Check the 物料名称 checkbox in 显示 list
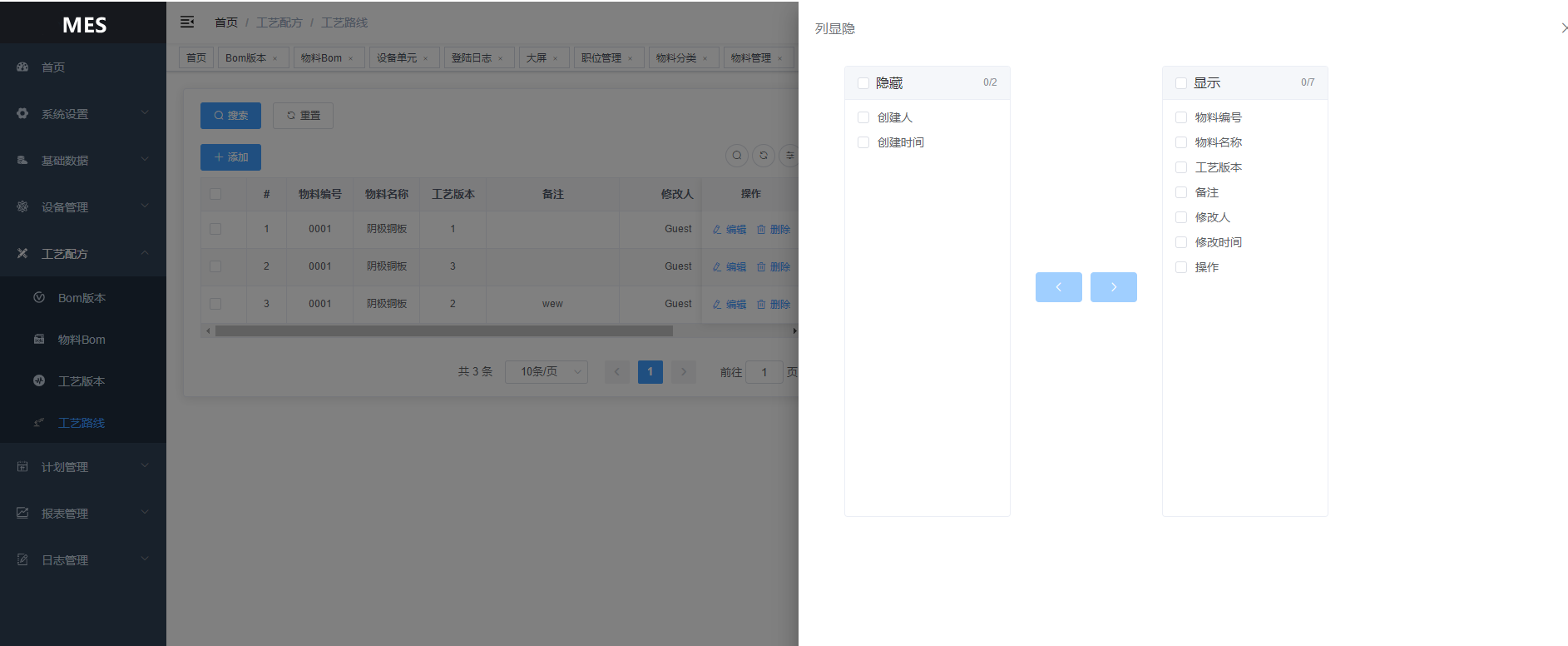 click(x=1181, y=142)
